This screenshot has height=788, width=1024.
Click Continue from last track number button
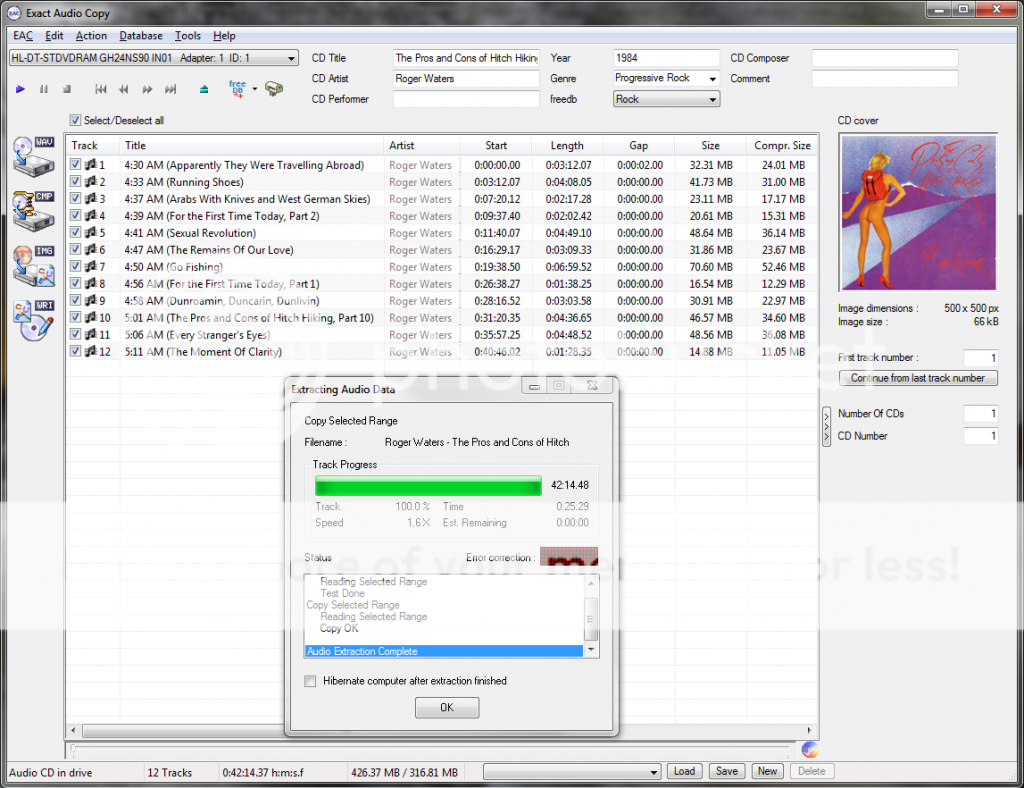(918, 378)
